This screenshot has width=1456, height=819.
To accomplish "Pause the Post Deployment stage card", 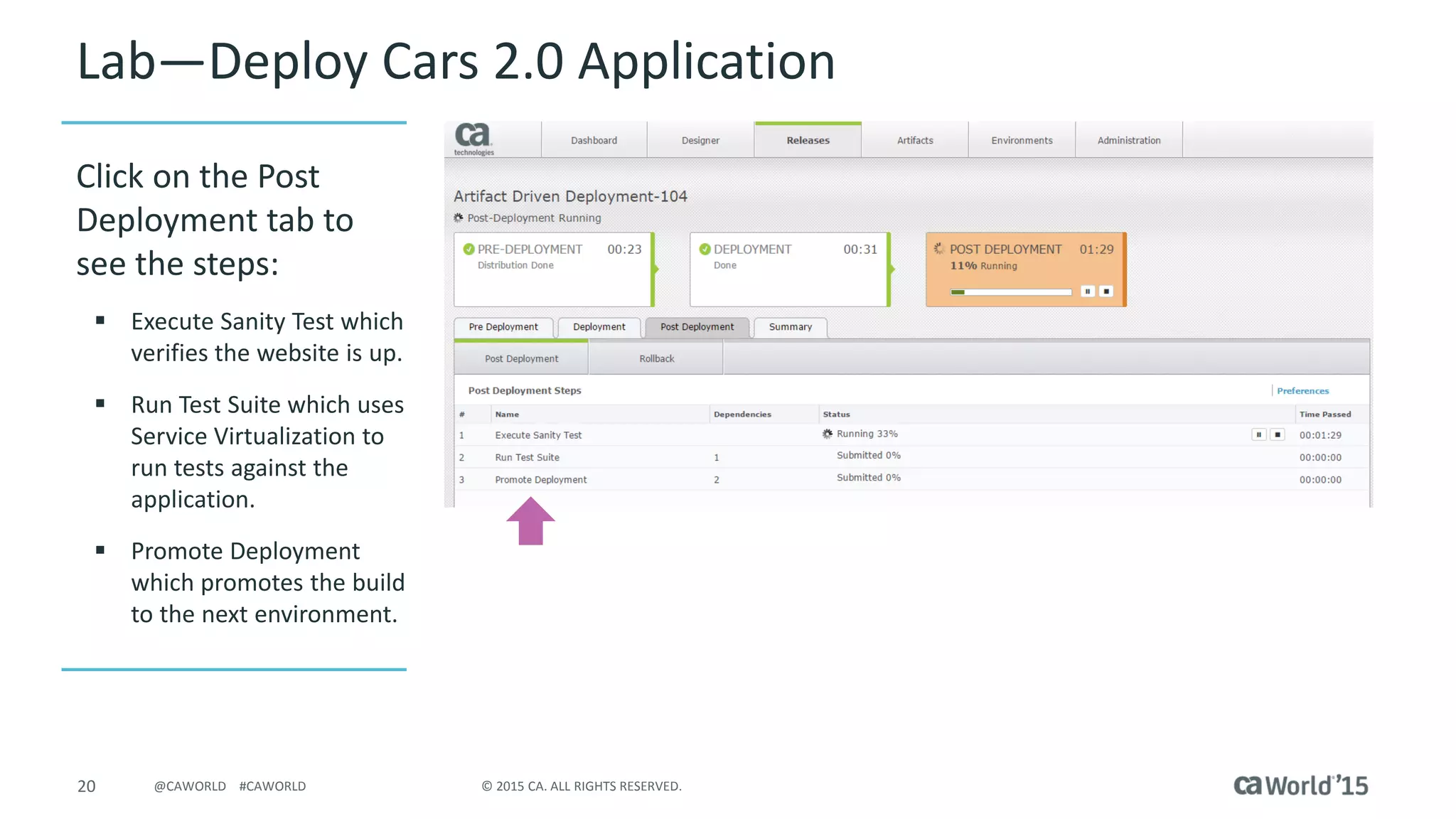I will [1088, 291].
